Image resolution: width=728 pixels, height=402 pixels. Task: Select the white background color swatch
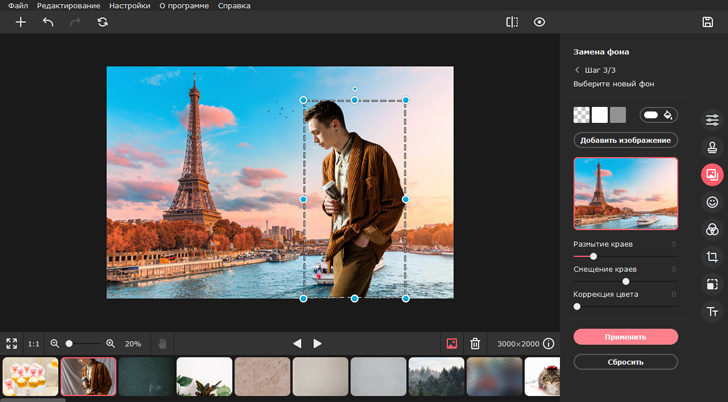pyautogui.click(x=600, y=115)
